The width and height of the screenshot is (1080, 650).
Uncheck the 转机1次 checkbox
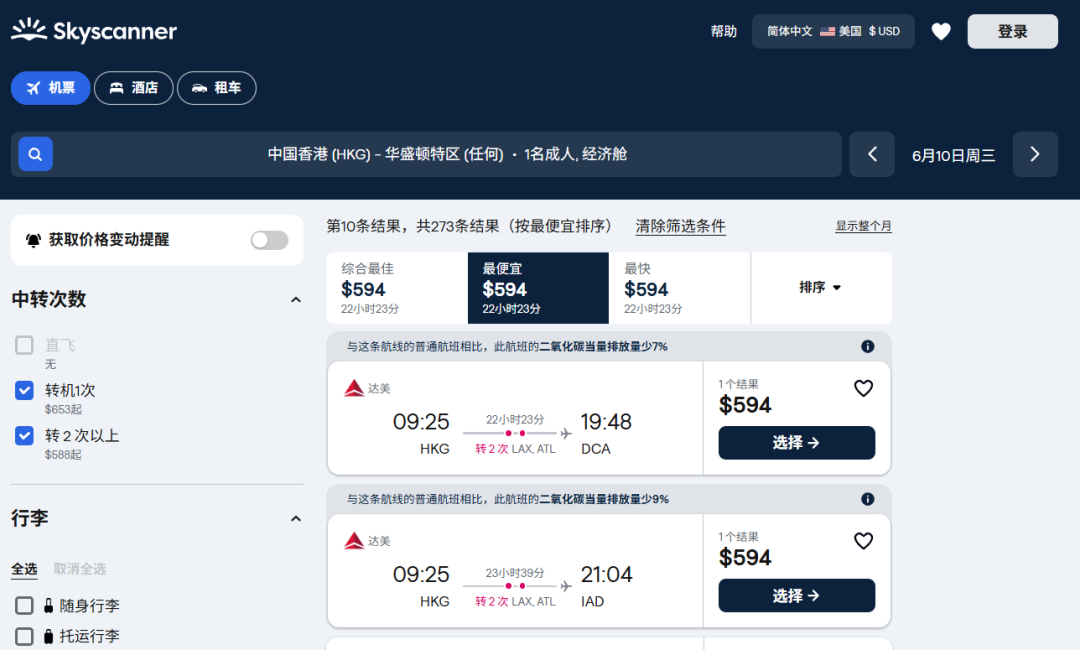click(25, 390)
